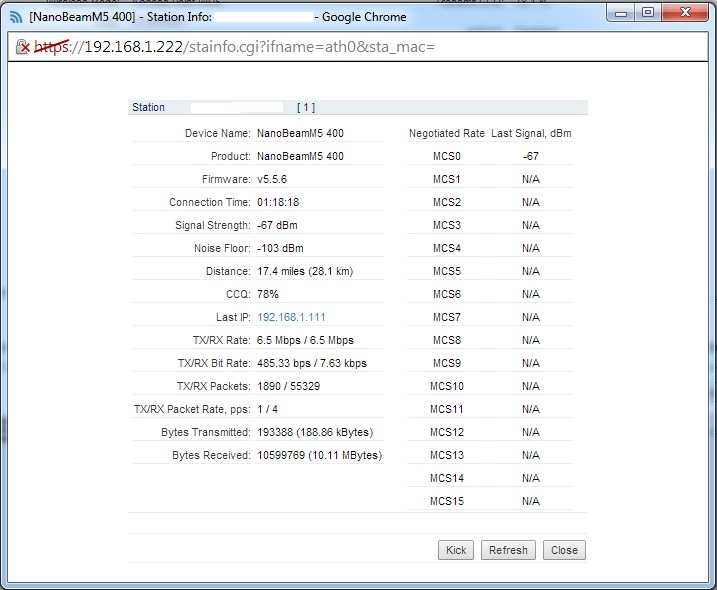Click the [ 1 ] station index
Image resolution: width=717 pixels, height=590 pixels.
pos(306,107)
